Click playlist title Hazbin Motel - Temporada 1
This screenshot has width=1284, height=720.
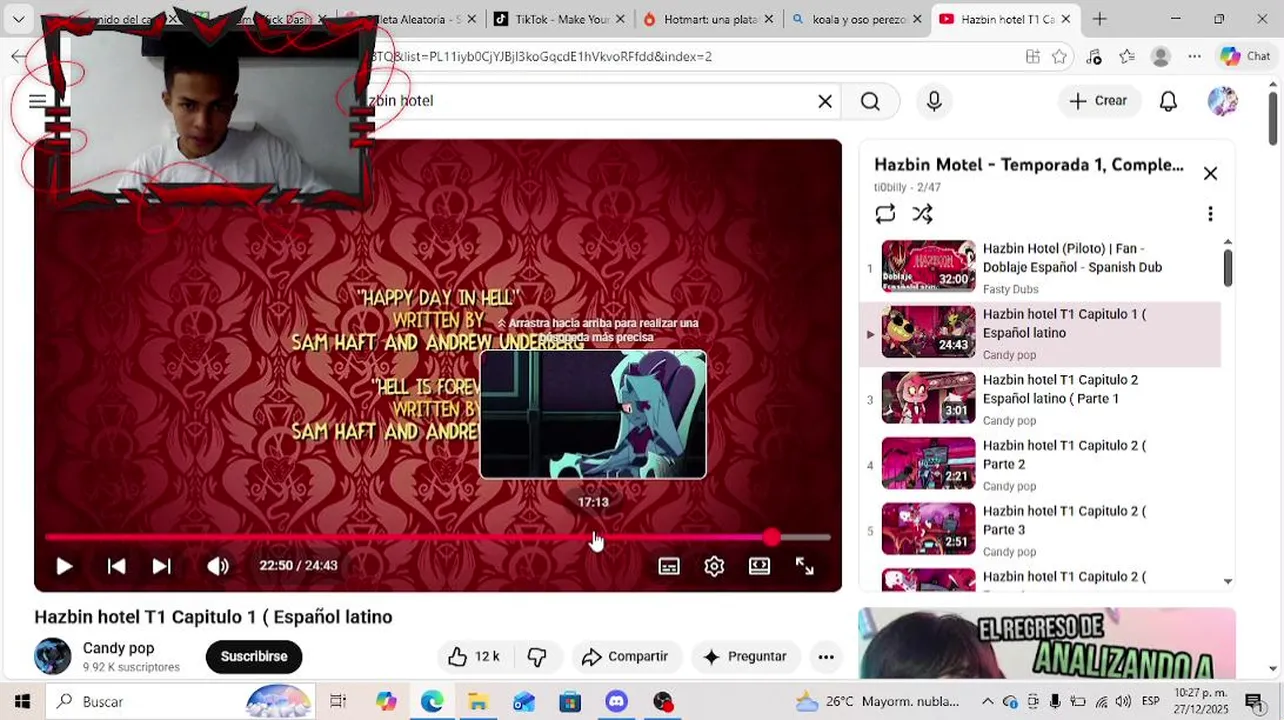pyautogui.click(x=1029, y=165)
